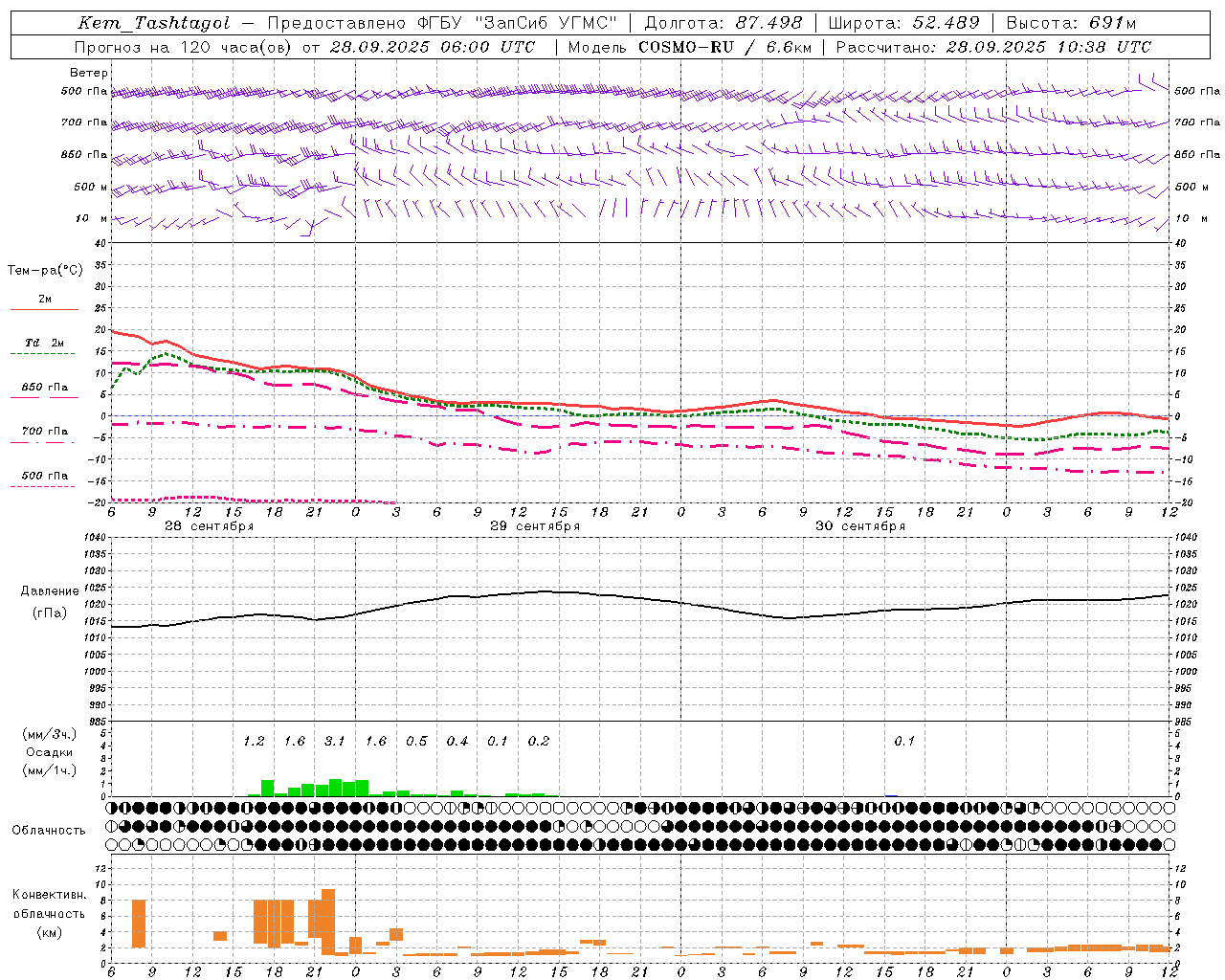Click the '(мм/1ч.)' precipitation unit label
Screen dimensions: 1225x980
[x=50, y=769]
